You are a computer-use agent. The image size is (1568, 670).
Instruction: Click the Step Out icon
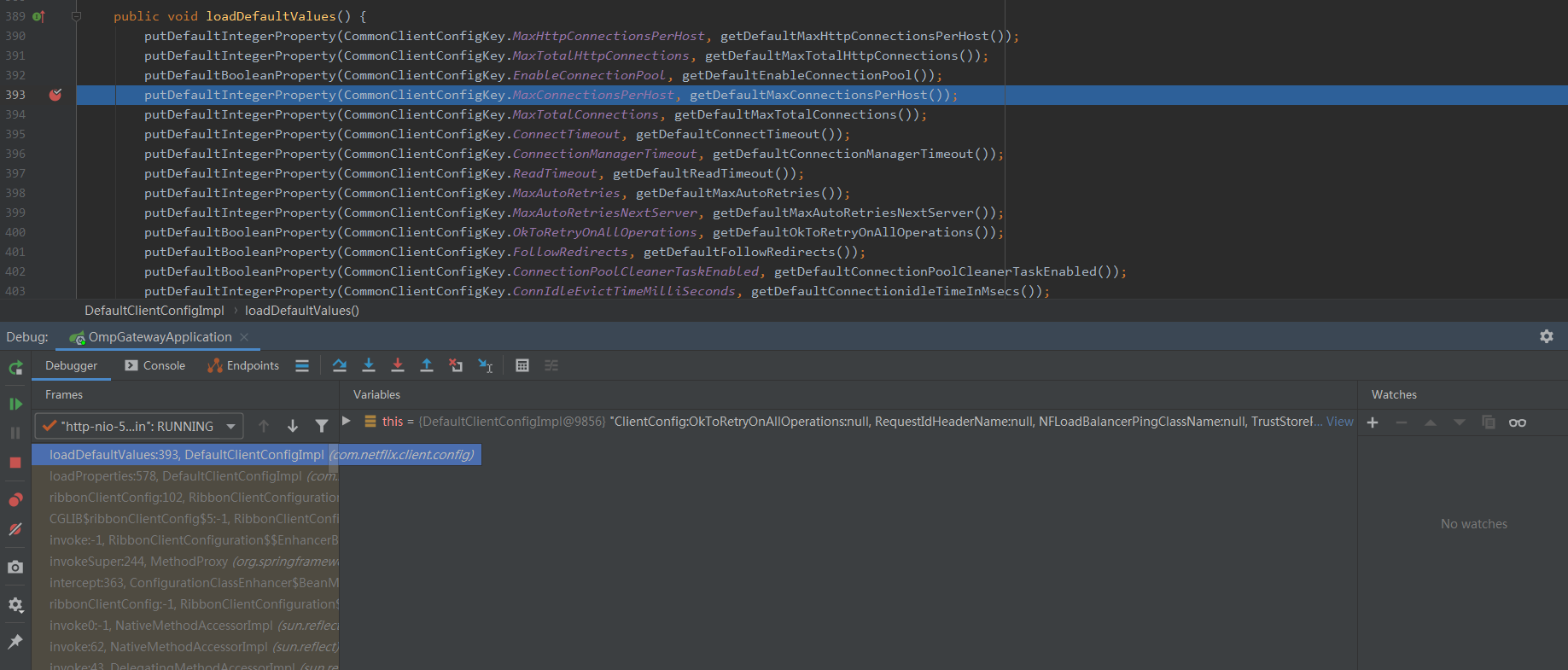pyautogui.click(x=427, y=365)
